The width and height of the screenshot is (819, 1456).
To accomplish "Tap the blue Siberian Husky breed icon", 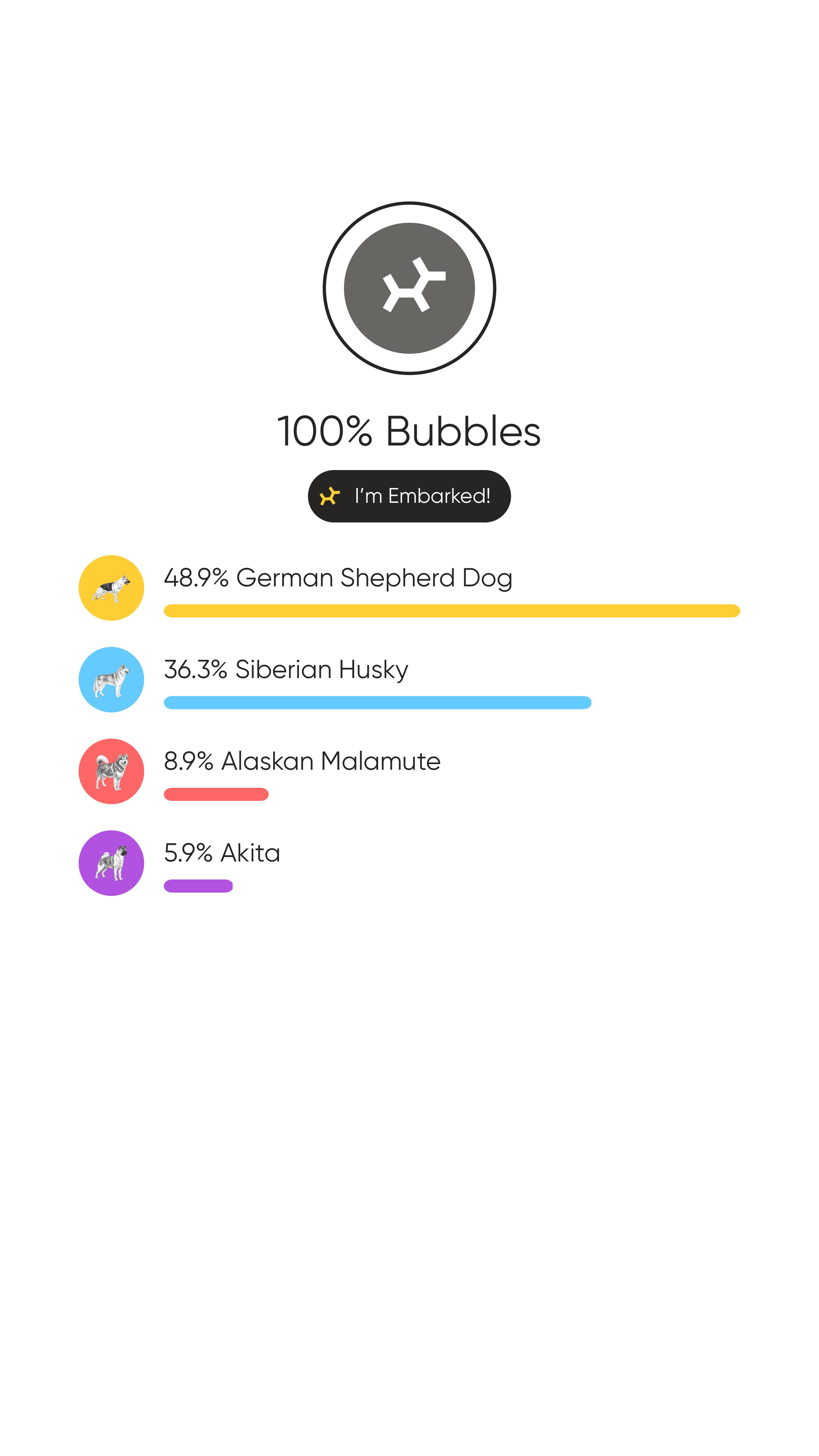I will 111,679.
